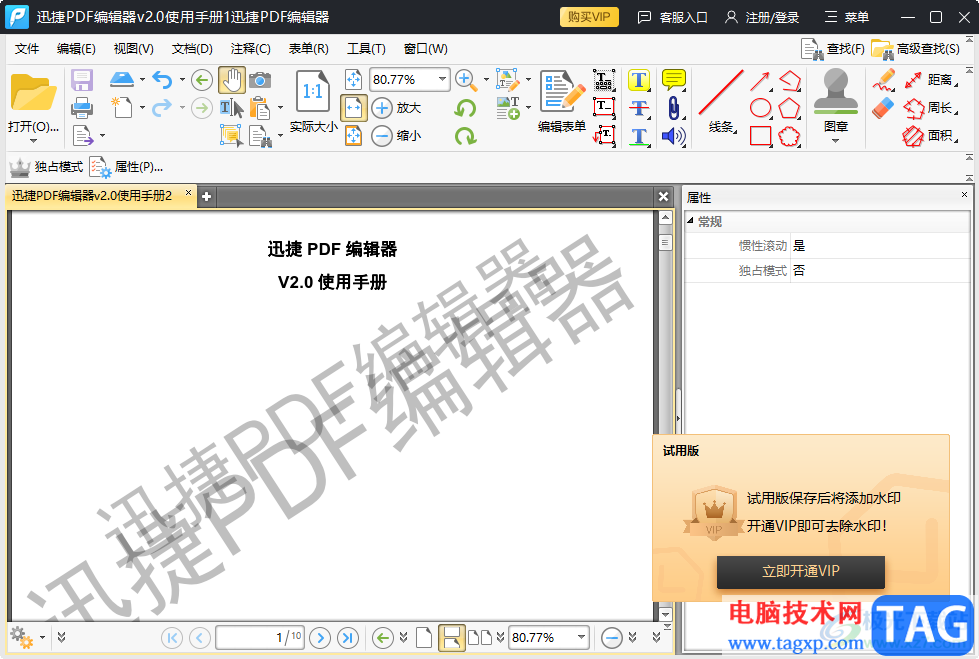
Task: Select the paperclip file attachment tool
Action: click(674, 108)
